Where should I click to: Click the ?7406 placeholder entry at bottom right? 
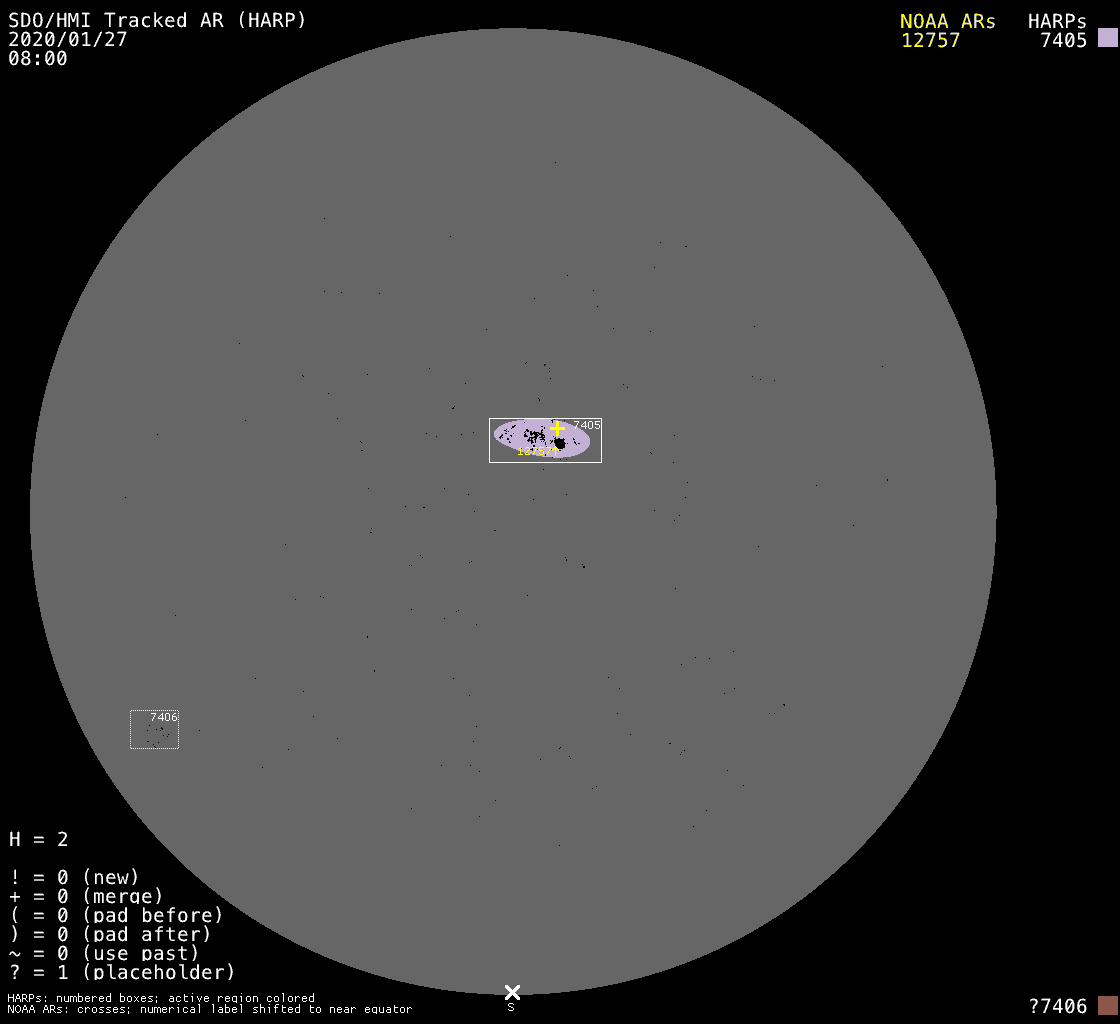point(1057,1006)
